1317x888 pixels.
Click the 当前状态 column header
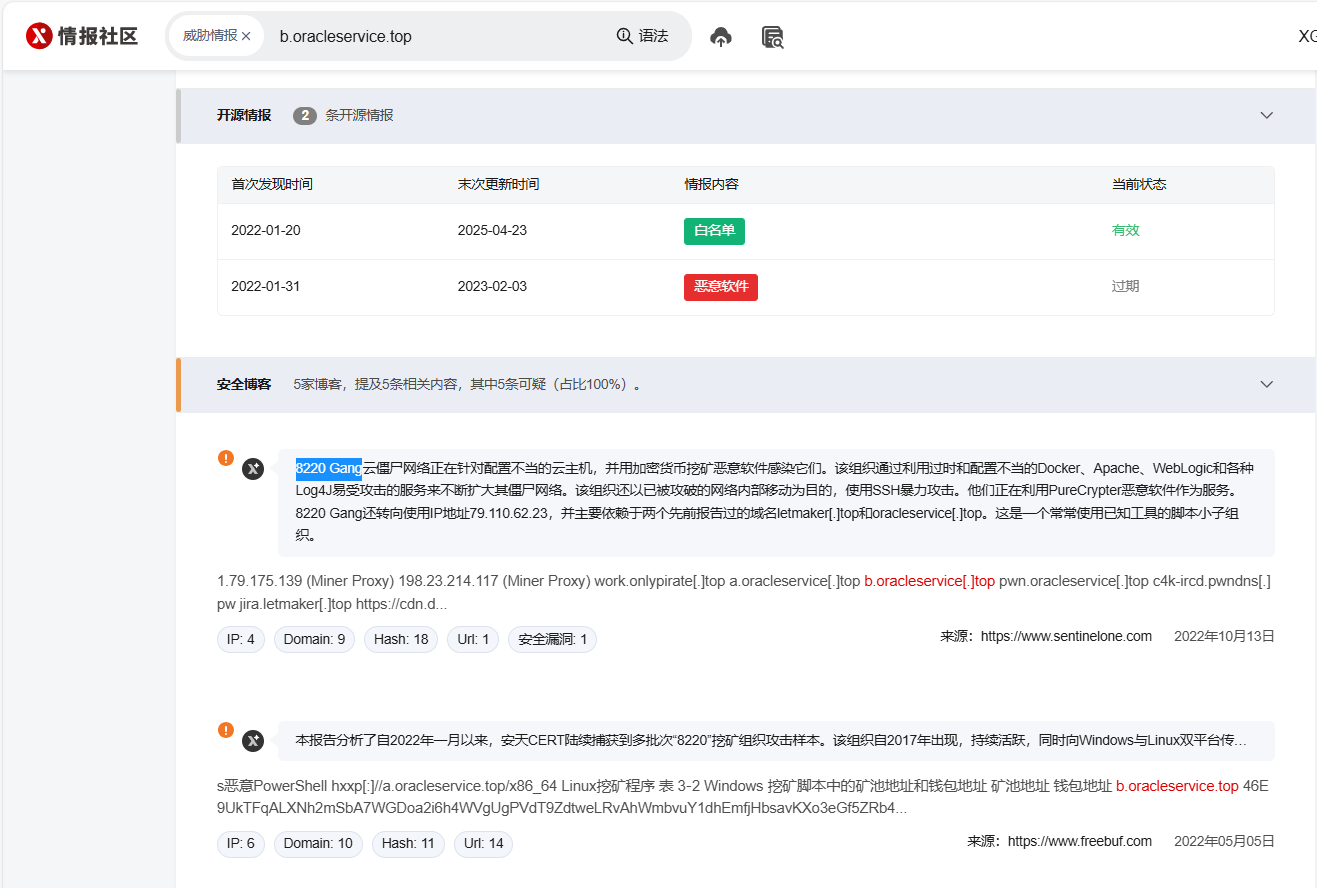[1139, 185]
